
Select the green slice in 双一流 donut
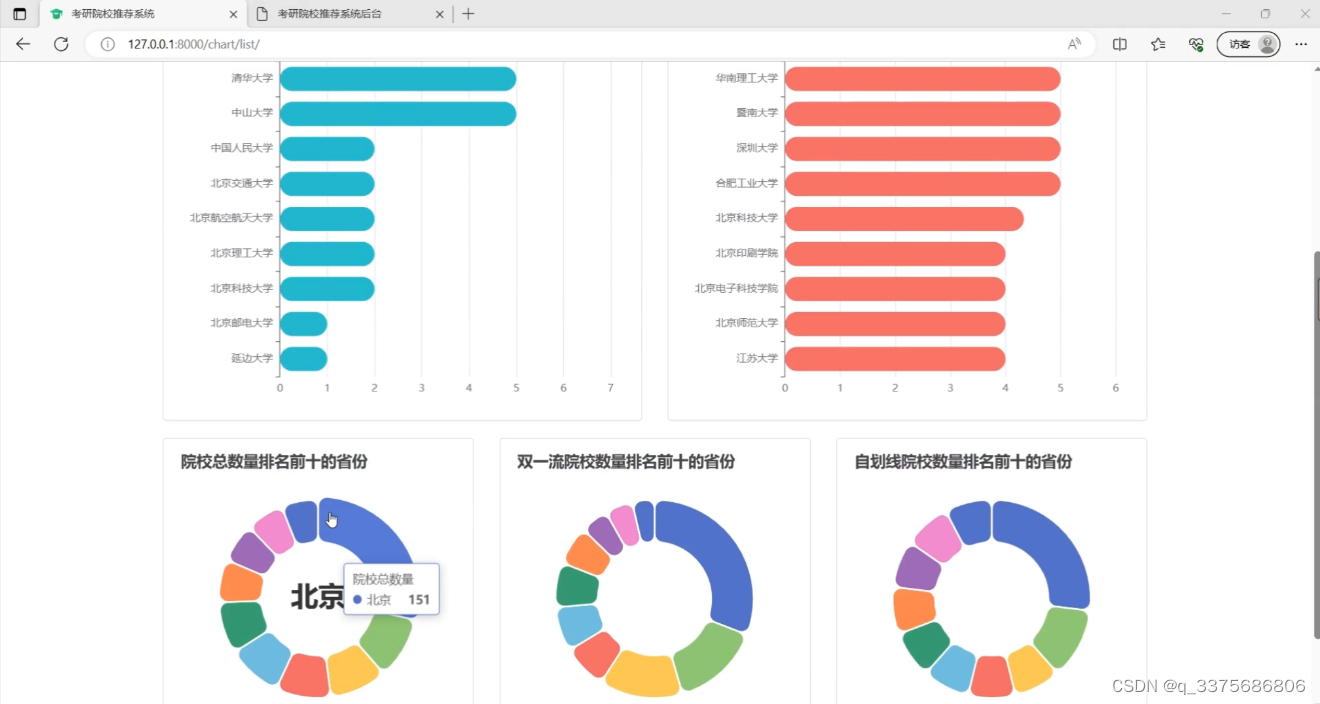click(710, 656)
